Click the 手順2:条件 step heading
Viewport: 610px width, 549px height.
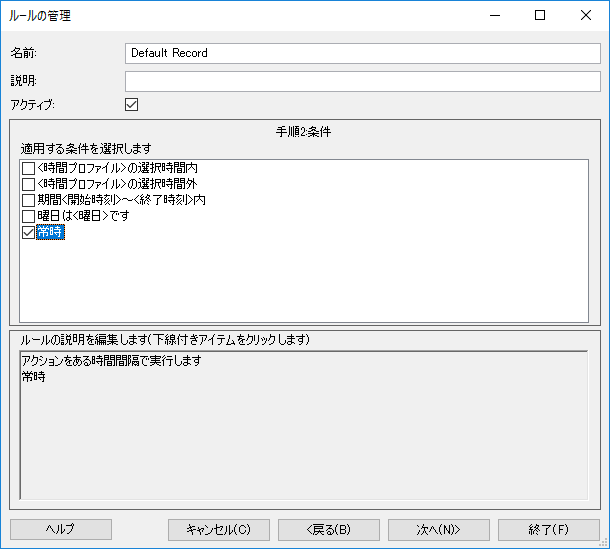coord(303,132)
